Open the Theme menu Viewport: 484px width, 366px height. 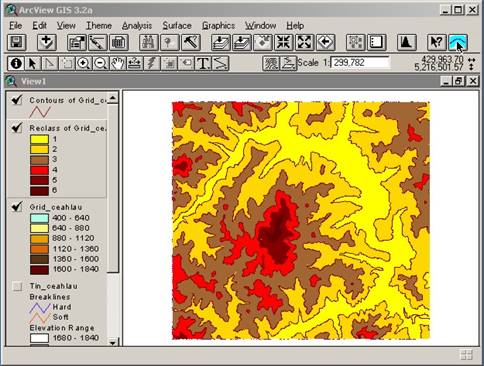[99, 26]
